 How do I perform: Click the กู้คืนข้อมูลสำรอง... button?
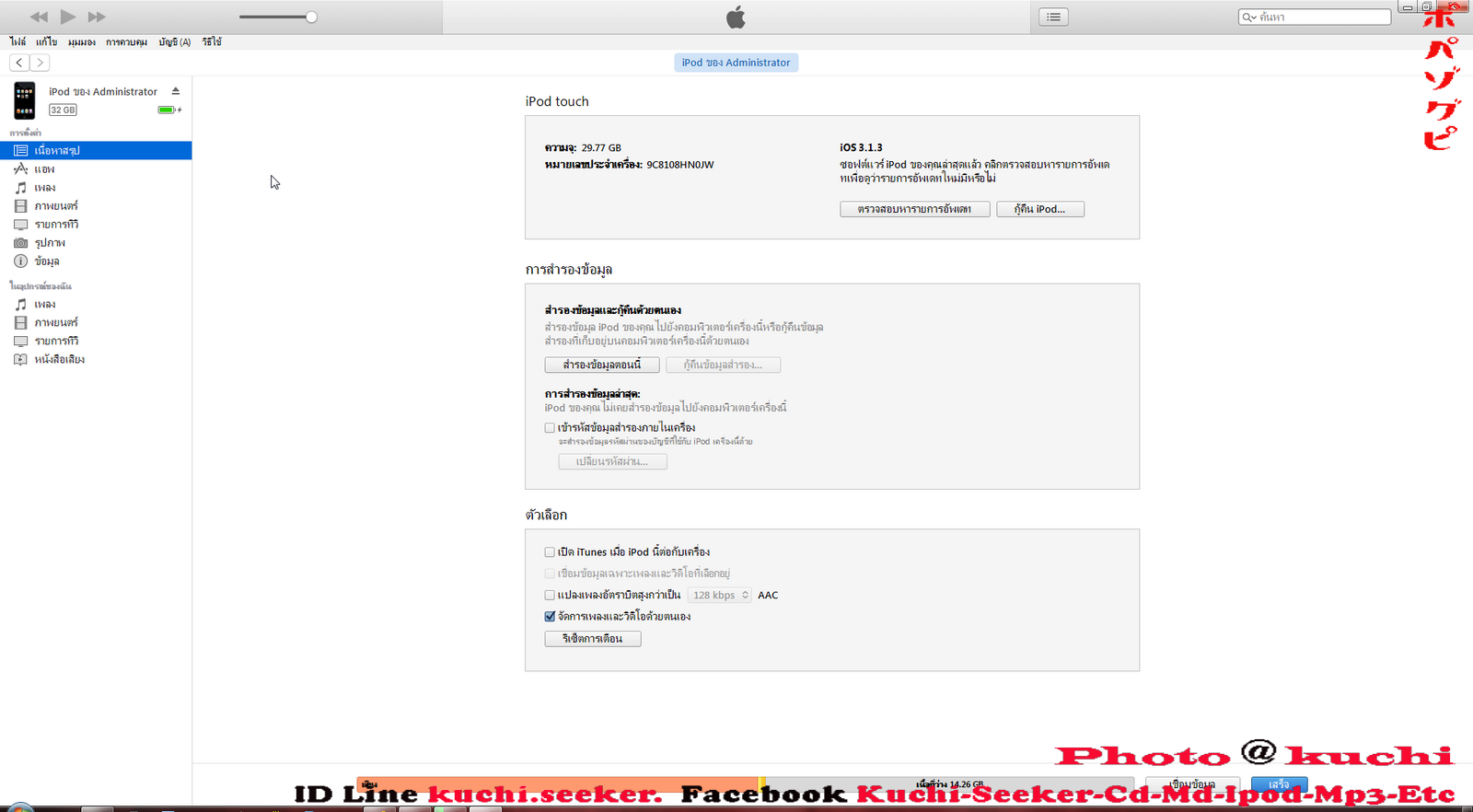coord(723,365)
